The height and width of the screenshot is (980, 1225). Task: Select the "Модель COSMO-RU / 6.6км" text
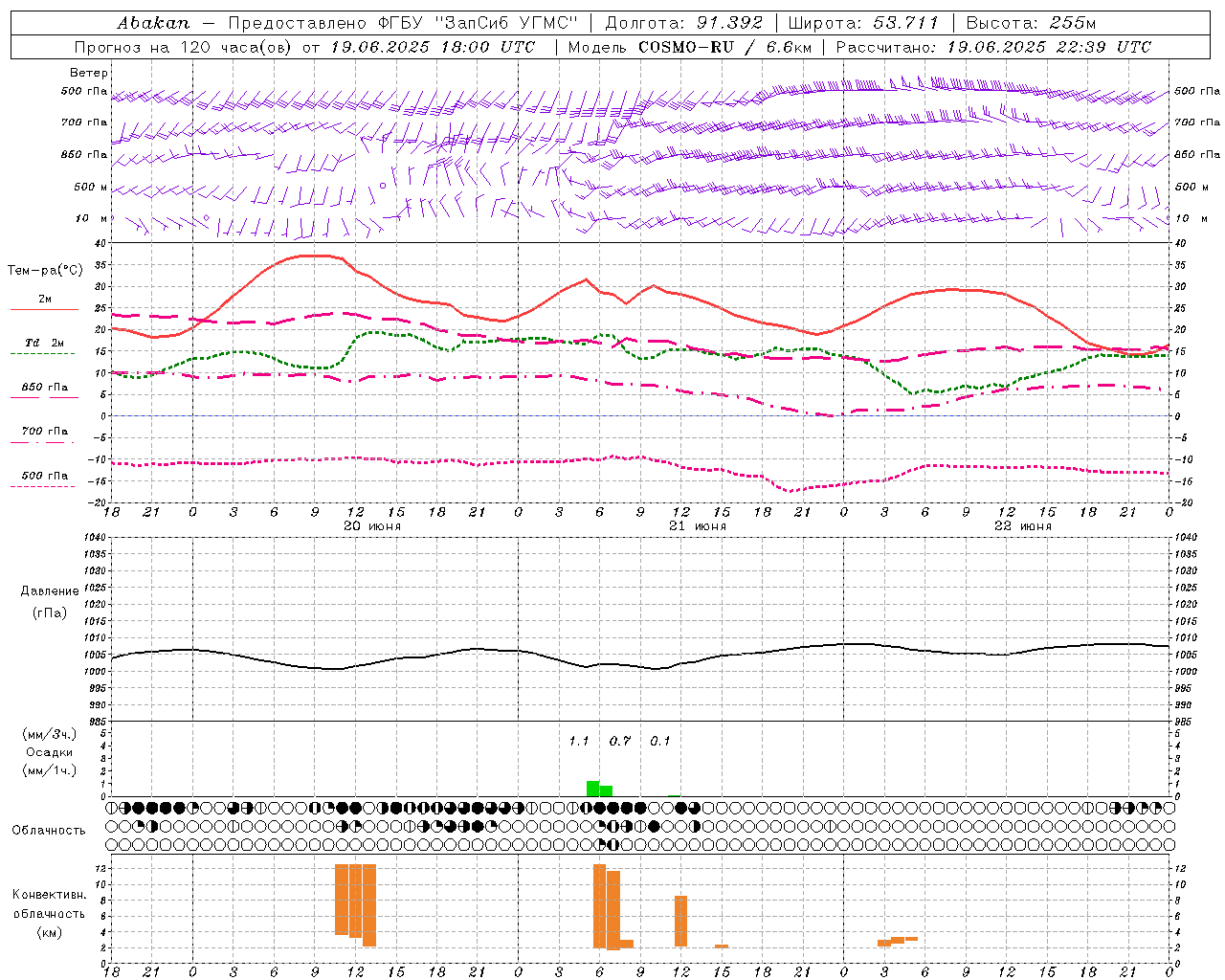pyautogui.click(x=689, y=47)
